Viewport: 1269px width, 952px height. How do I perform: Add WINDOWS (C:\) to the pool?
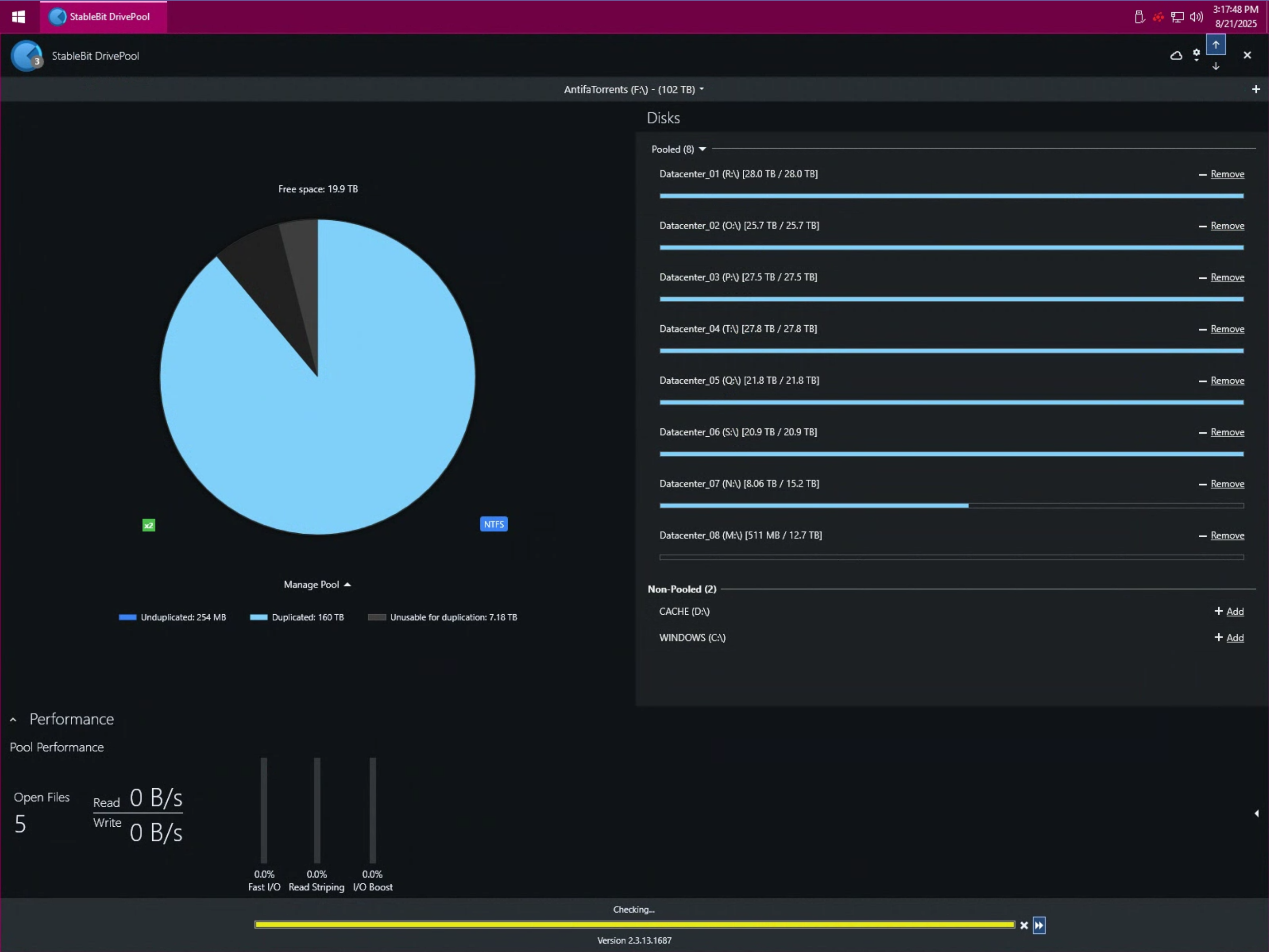(x=1229, y=637)
